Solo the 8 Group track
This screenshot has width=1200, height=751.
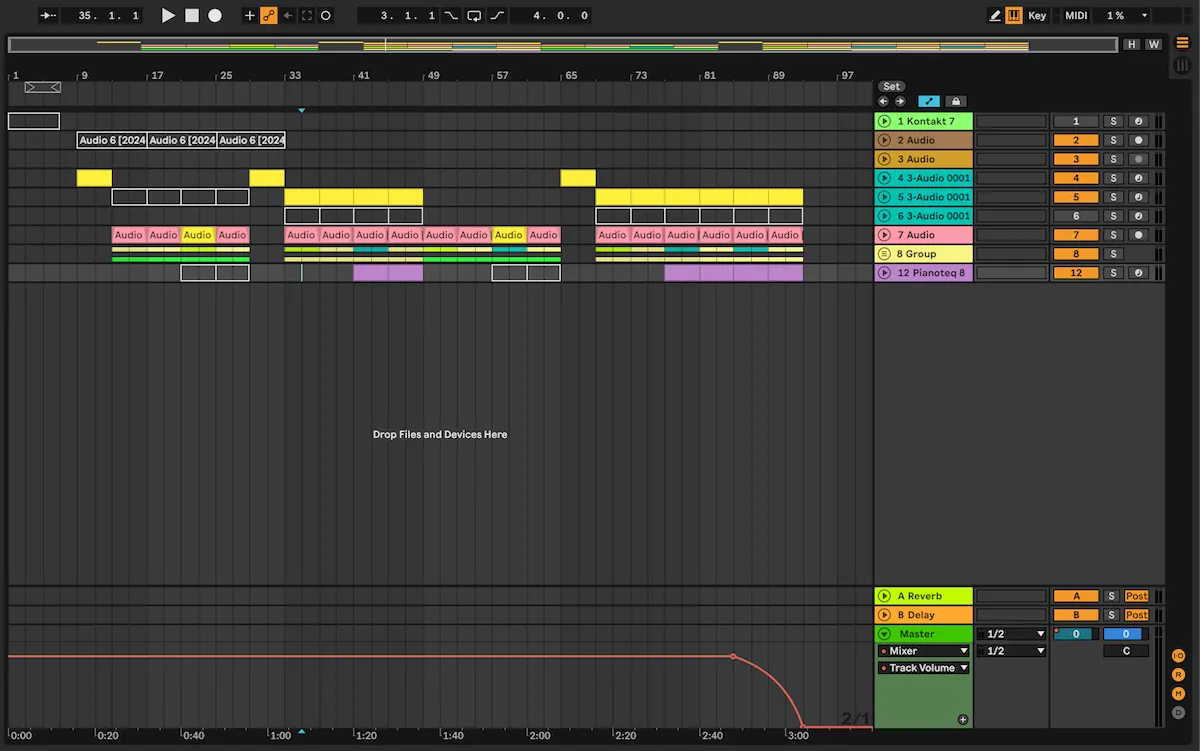tap(1113, 254)
